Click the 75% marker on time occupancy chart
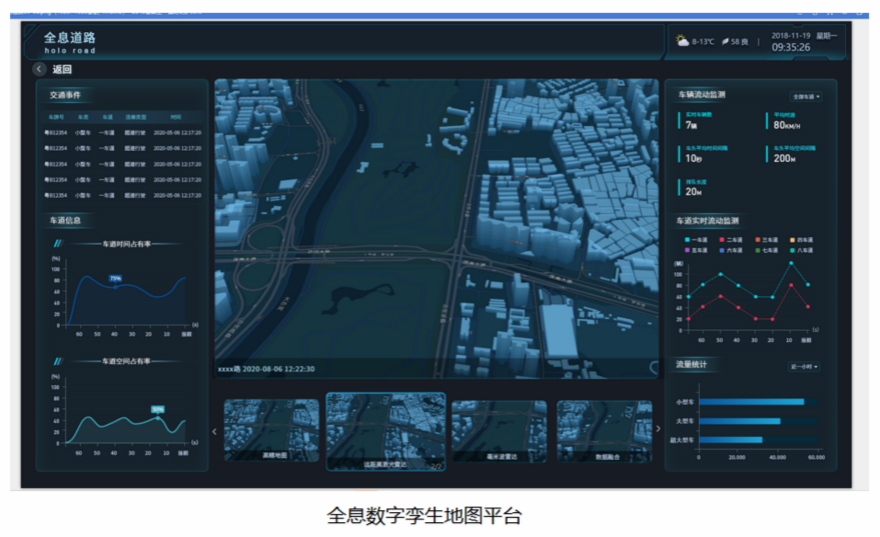Screen dimensions: 880x537 pyautogui.click(x=115, y=279)
